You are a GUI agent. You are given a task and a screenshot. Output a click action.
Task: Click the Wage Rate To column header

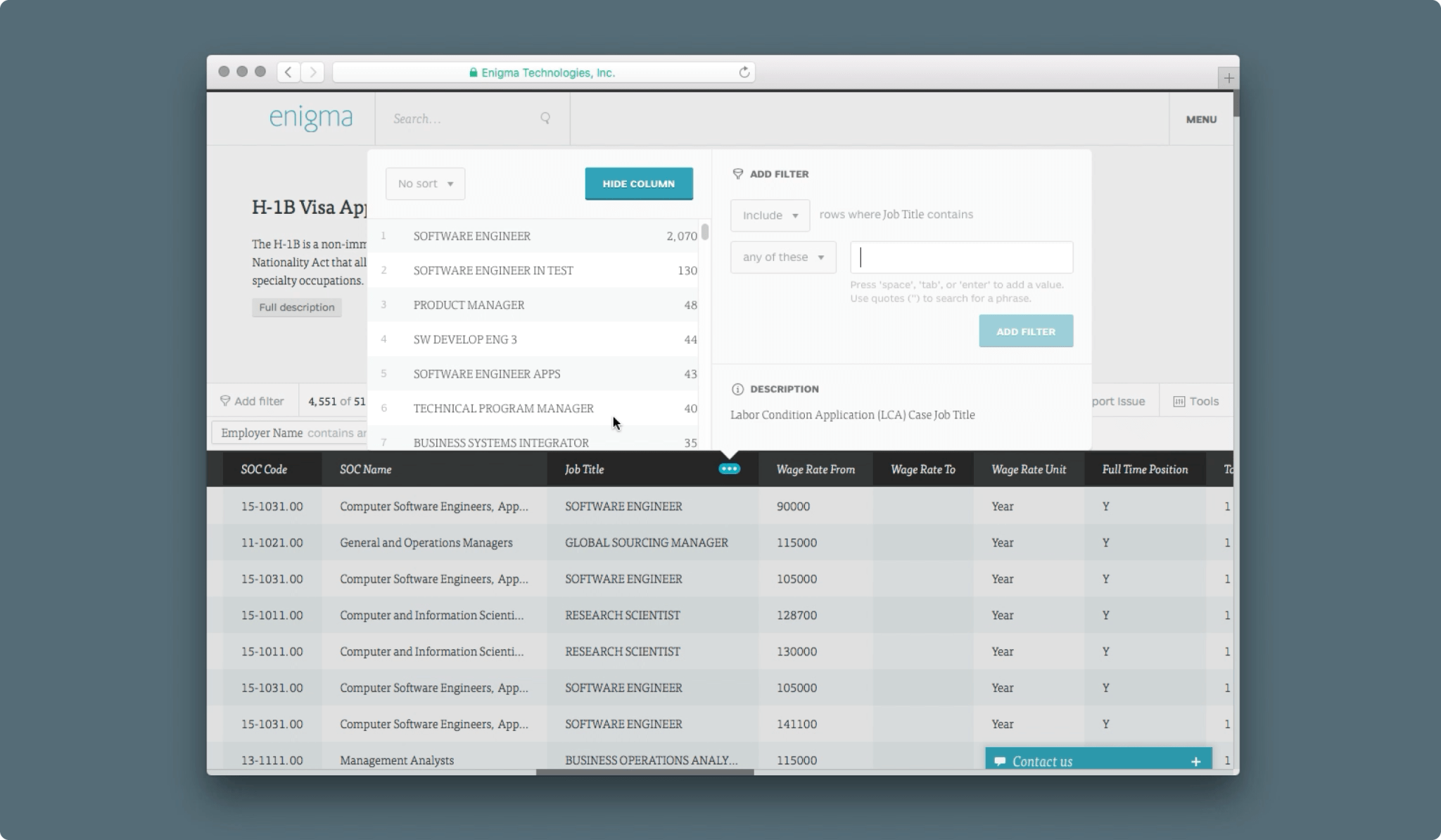(923, 469)
